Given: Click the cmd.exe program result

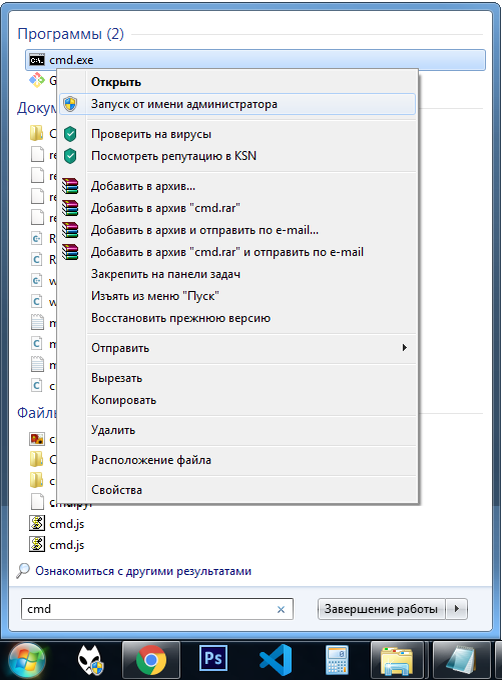Looking at the screenshot, I should [x=255, y=60].
